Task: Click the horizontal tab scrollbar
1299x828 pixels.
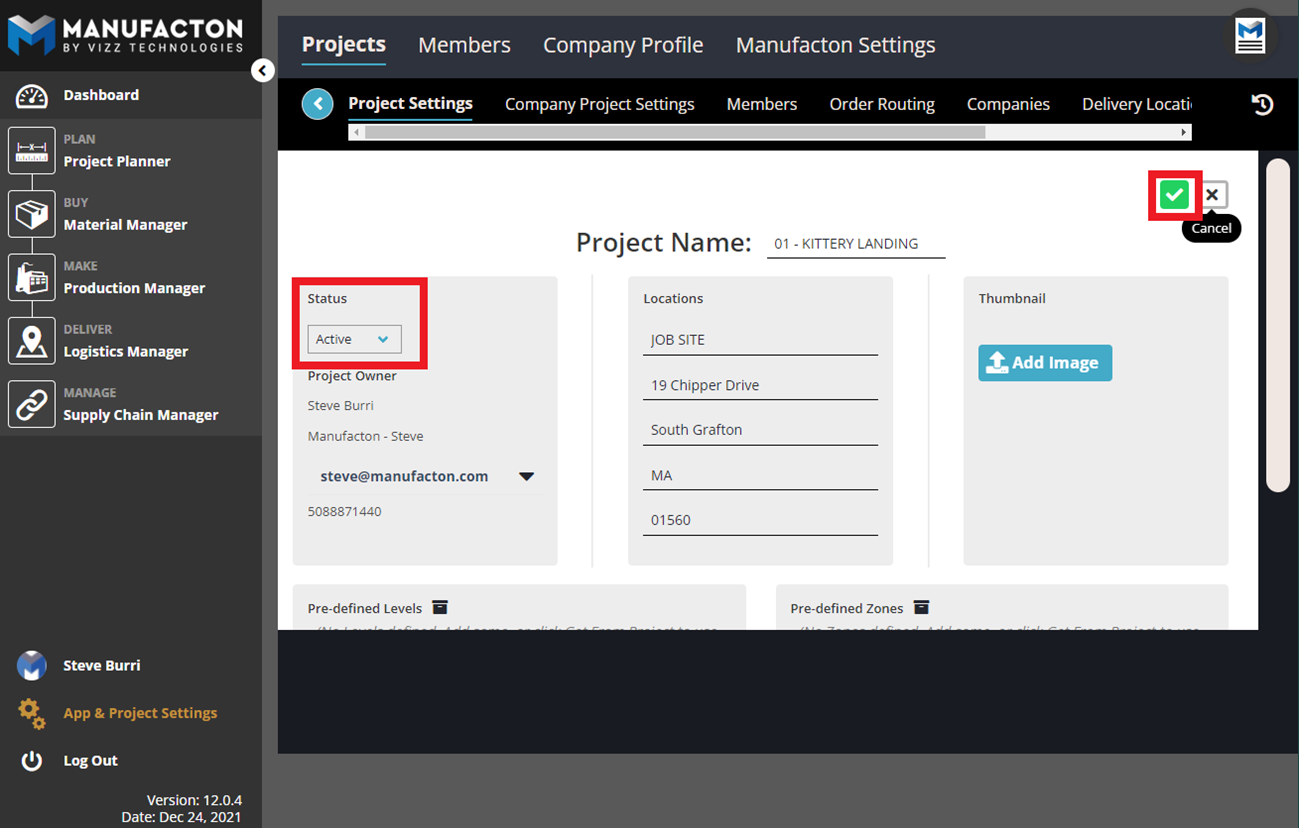Action: 675,132
